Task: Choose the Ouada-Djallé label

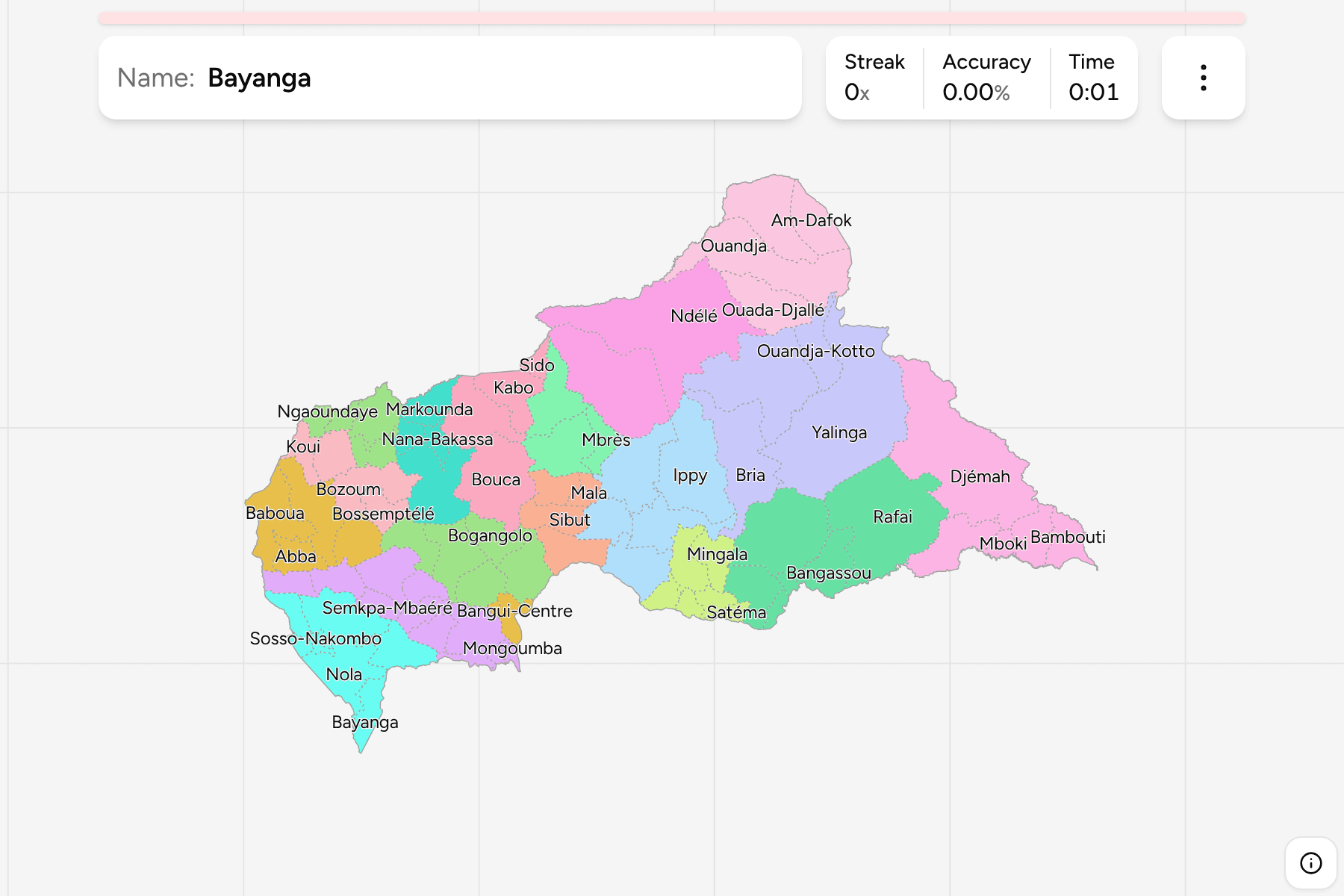Action: tap(773, 310)
